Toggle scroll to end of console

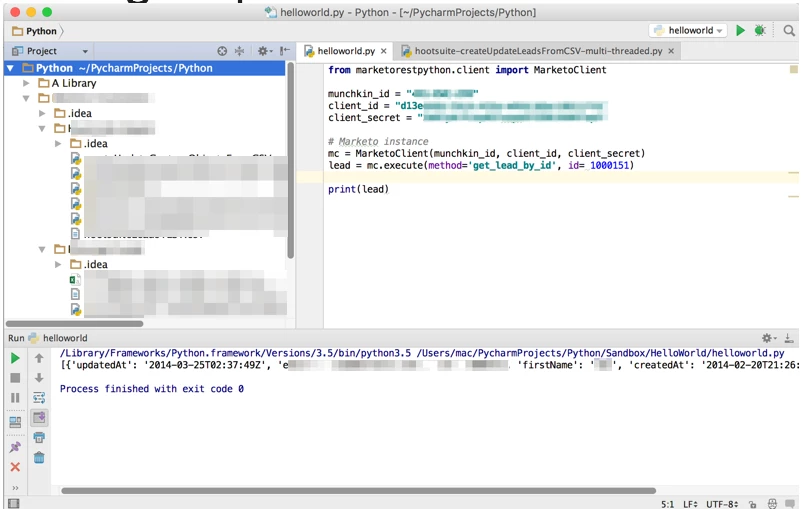[x=39, y=417]
